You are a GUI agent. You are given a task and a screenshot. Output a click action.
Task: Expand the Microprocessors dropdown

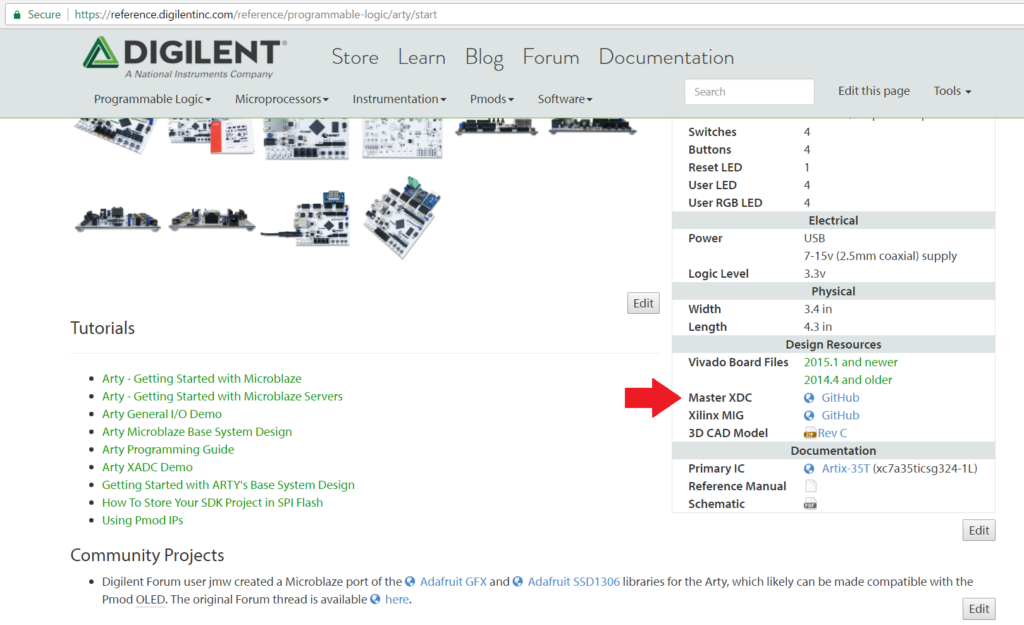click(x=281, y=99)
